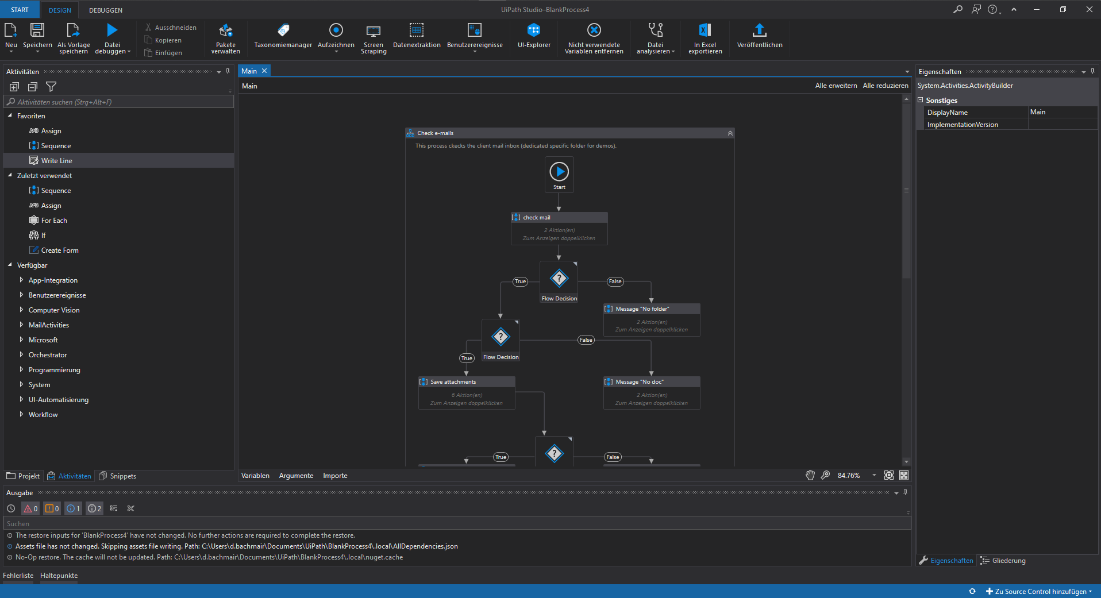Close the Main document tab
This screenshot has height=598, width=1101.
(264, 71)
